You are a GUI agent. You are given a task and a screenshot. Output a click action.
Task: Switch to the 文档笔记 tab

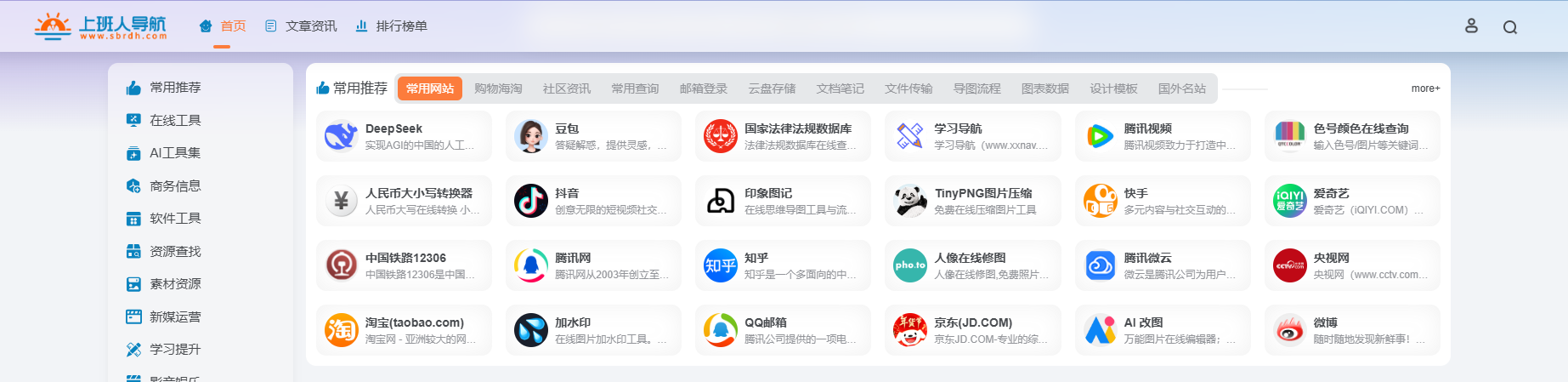click(841, 88)
